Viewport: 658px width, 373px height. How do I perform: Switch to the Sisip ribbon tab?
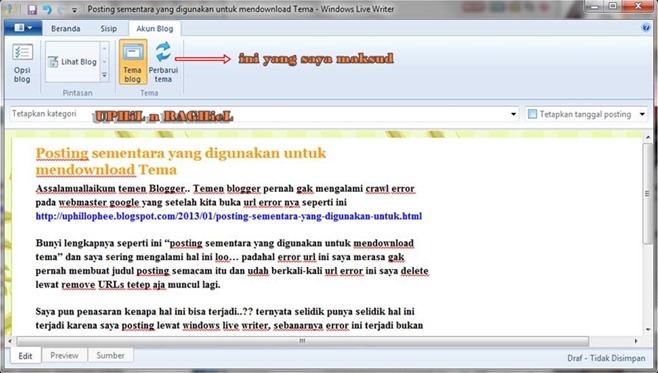109,29
